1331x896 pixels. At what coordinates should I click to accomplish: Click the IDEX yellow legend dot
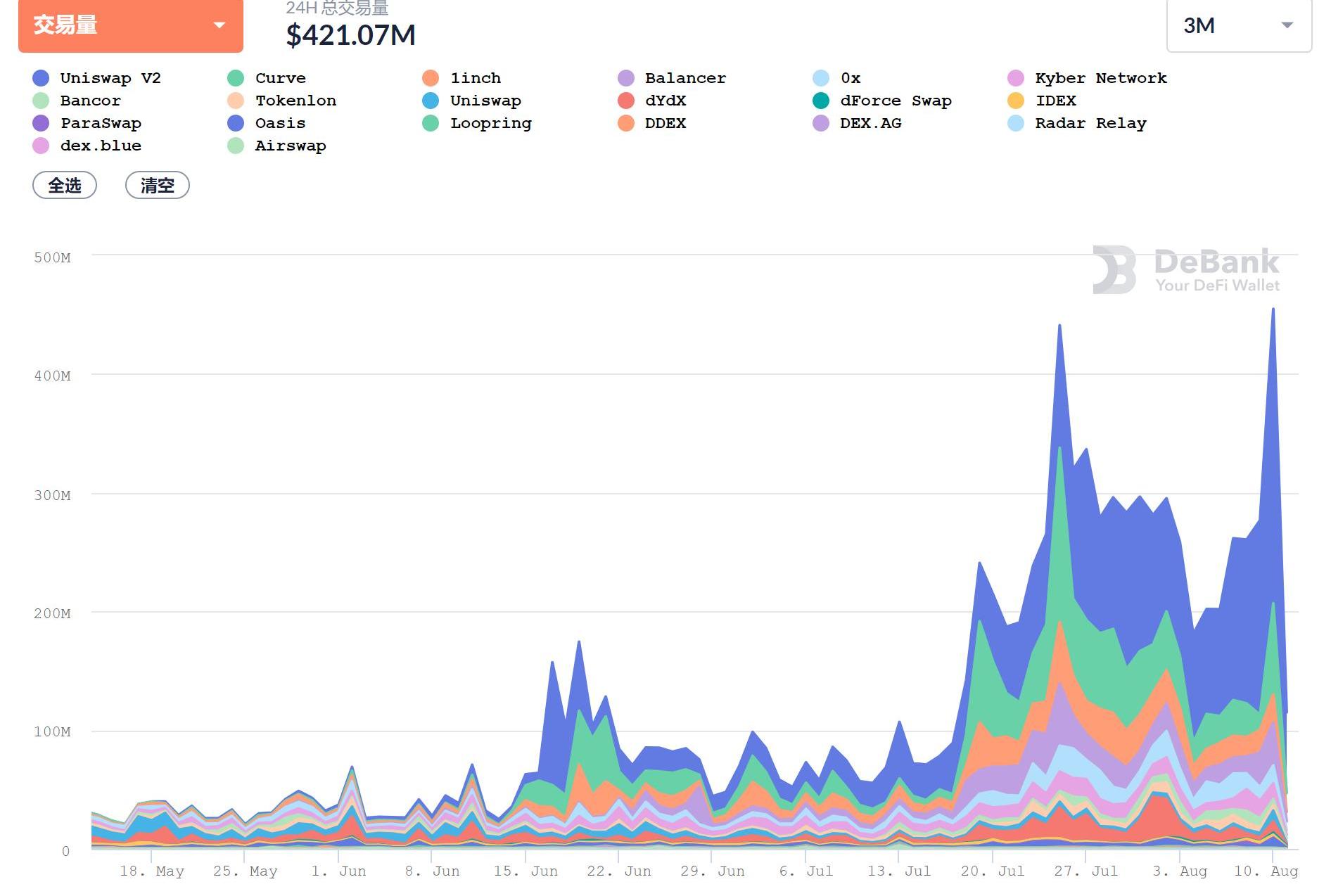pos(1016,101)
